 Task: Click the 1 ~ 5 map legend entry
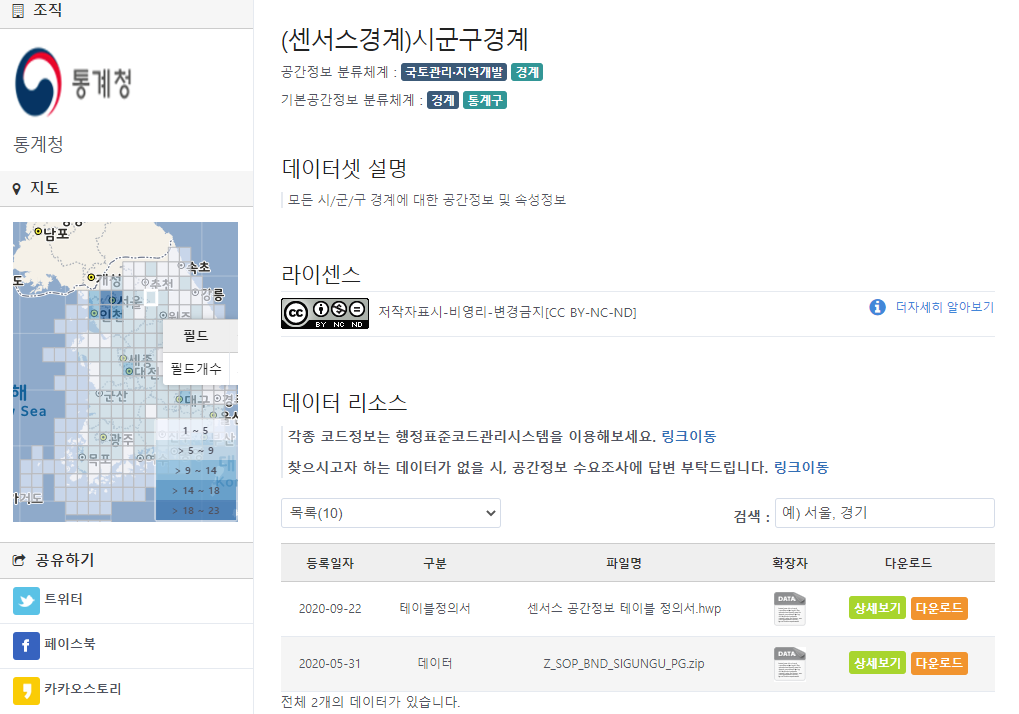click(x=196, y=431)
